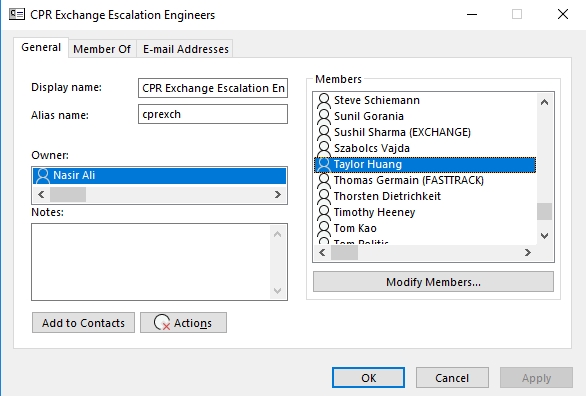586x396 pixels.
Task: Click the person icon beside Szabolcs Vajda
Action: point(324,148)
